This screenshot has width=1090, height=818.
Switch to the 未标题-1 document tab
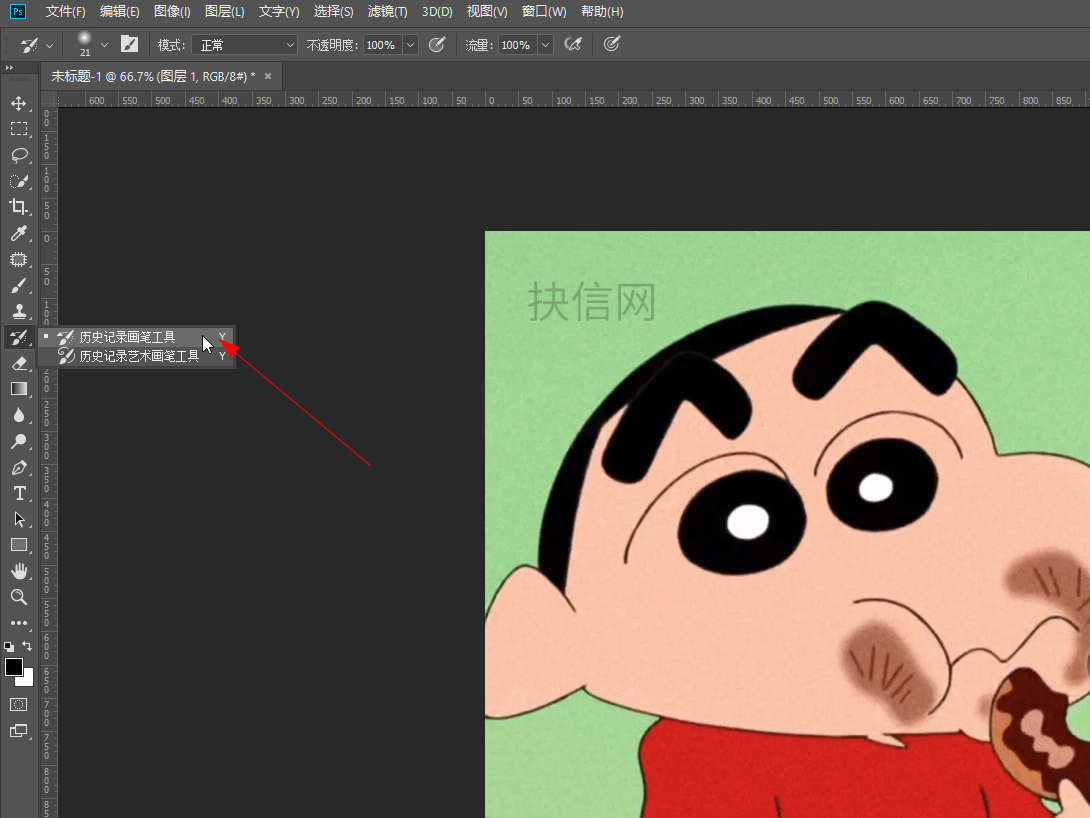click(x=153, y=76)
